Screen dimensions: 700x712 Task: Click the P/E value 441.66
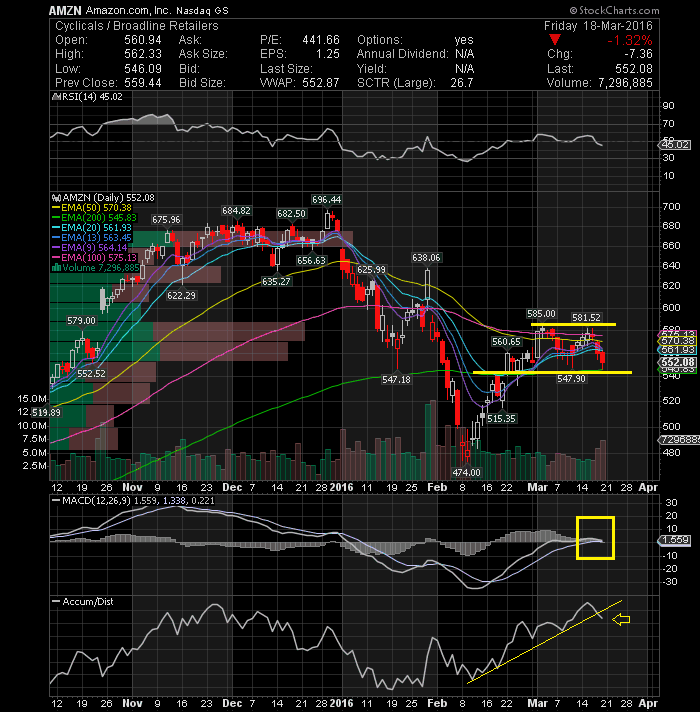click(x=321, y=40)
